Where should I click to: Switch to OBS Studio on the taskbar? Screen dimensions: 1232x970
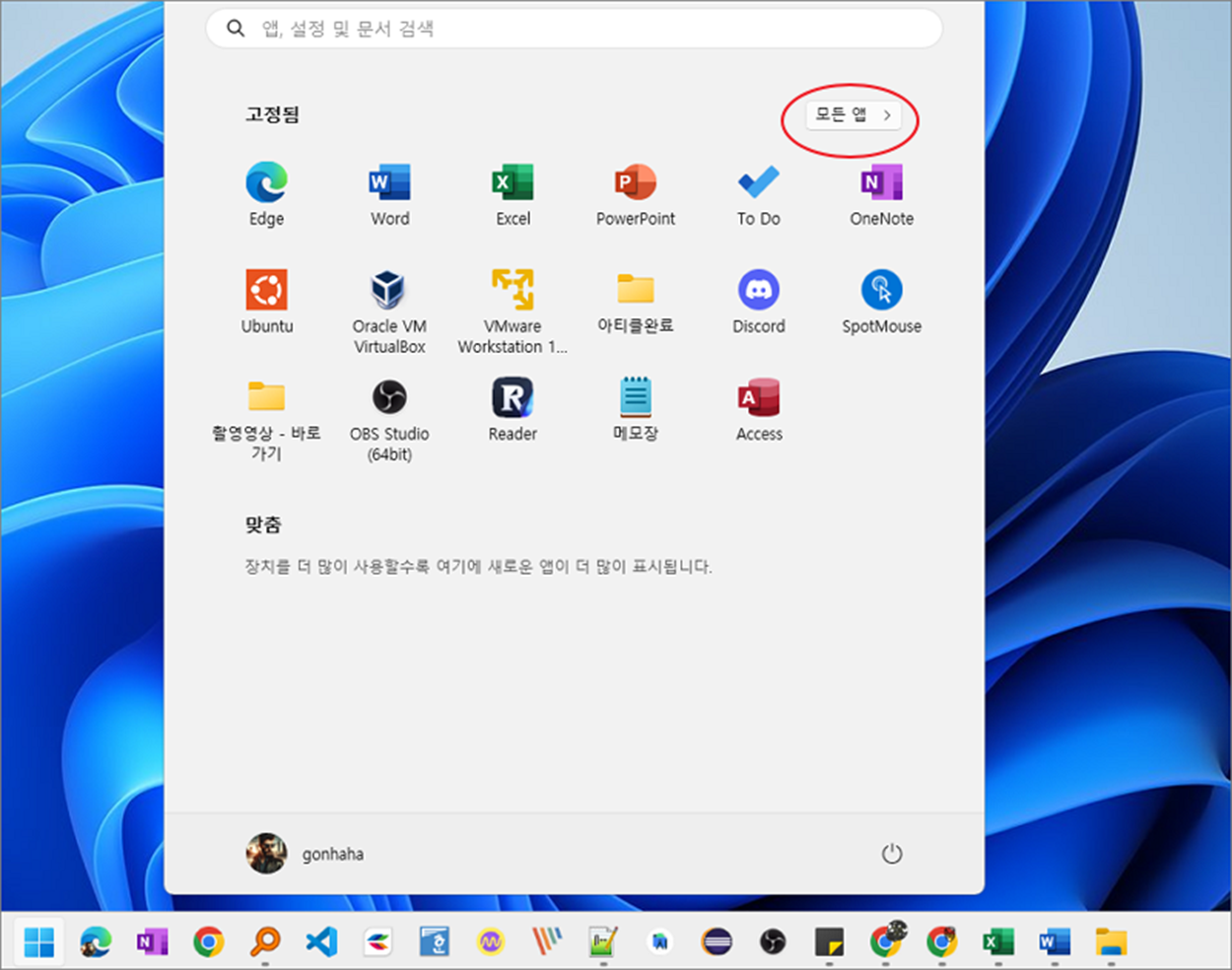[773, 942]
